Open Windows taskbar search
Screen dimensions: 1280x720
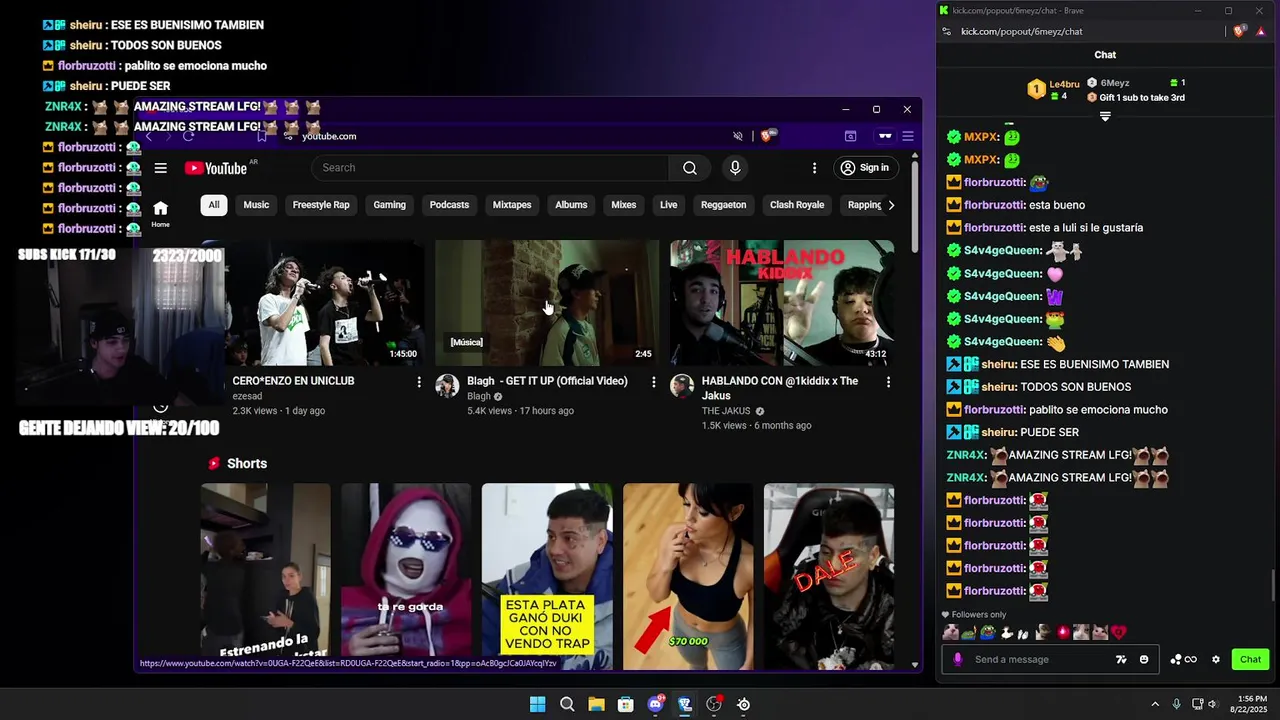pos(567,704)
